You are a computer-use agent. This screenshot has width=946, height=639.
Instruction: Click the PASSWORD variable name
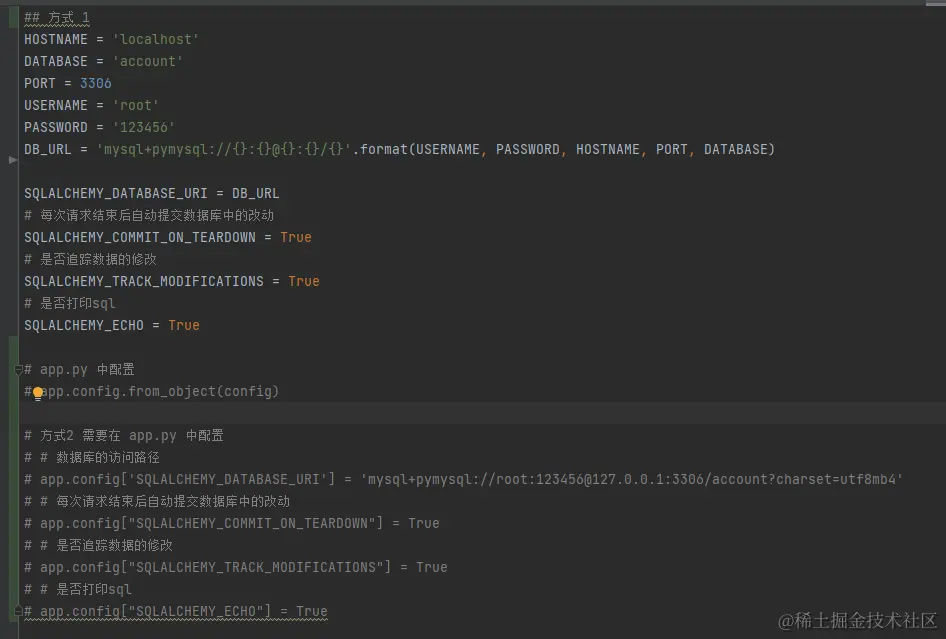(x=56, y=127)
